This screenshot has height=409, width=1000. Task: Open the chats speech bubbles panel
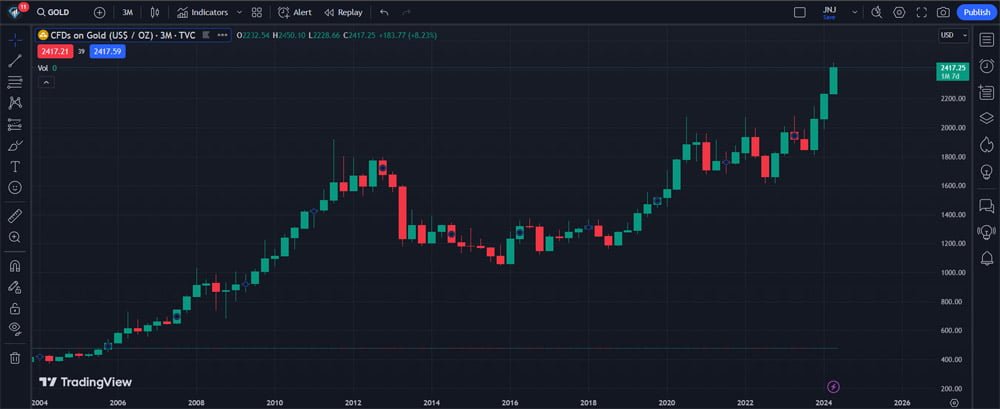987,205
